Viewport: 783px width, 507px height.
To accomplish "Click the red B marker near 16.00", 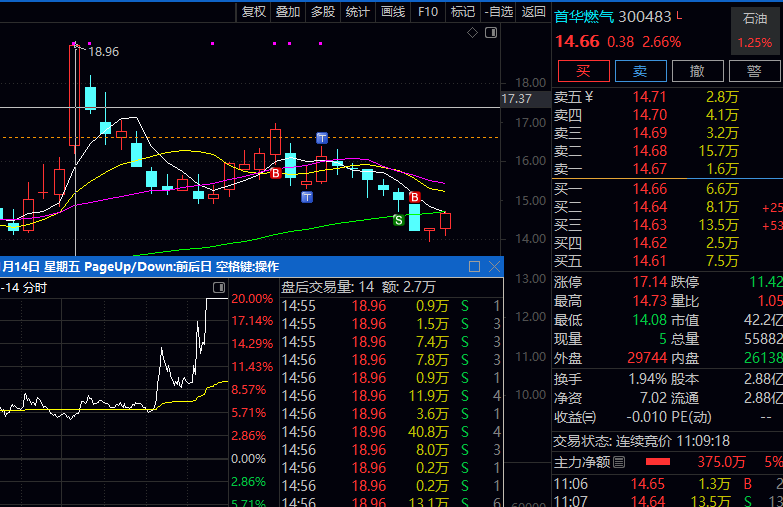I will pos(275,173).
